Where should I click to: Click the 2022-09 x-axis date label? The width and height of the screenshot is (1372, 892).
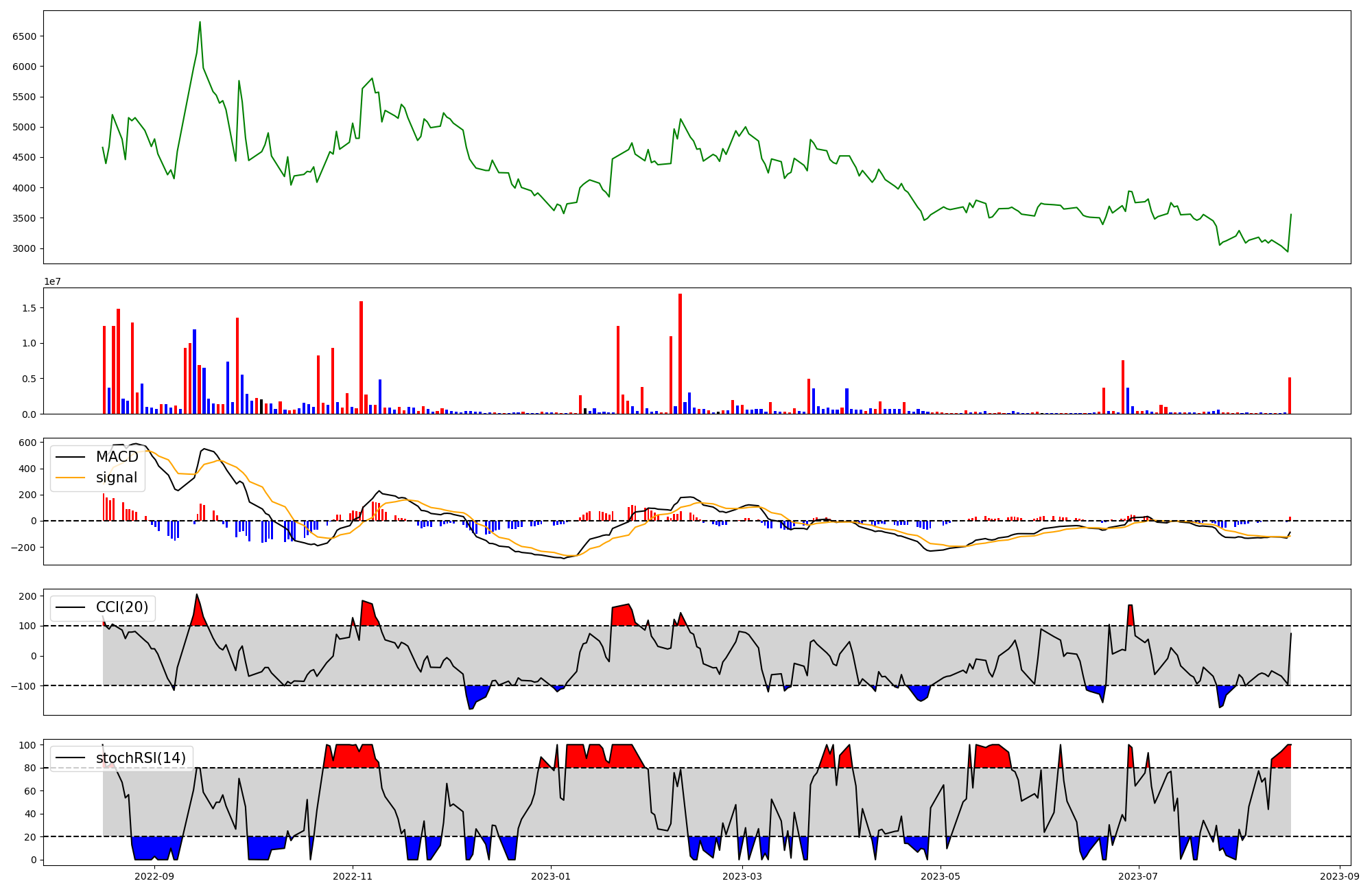point(154,876)
